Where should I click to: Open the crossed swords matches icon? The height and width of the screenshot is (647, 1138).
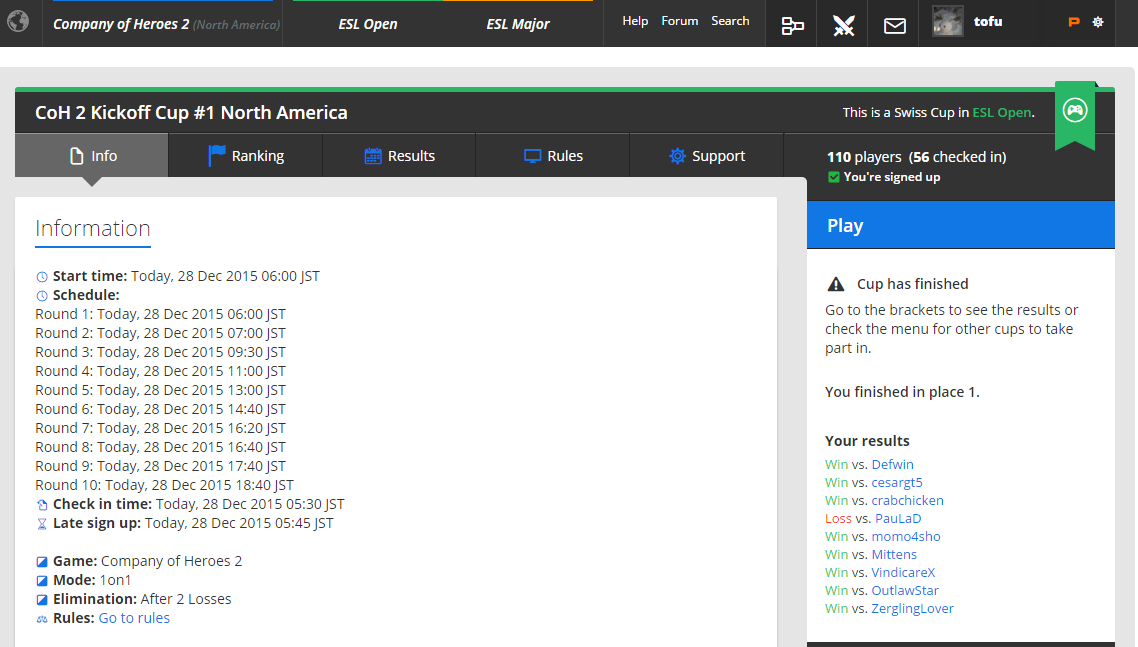coord(843,26)
